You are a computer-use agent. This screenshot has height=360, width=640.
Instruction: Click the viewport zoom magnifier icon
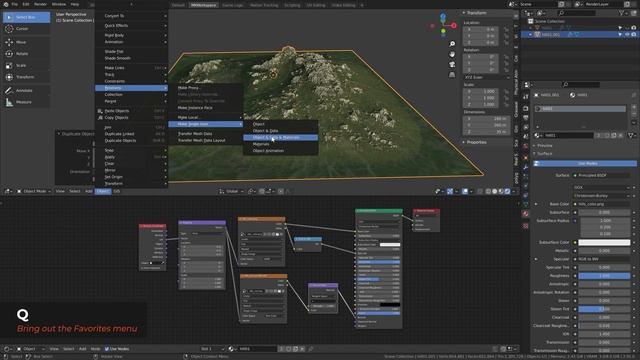(452, 44)
